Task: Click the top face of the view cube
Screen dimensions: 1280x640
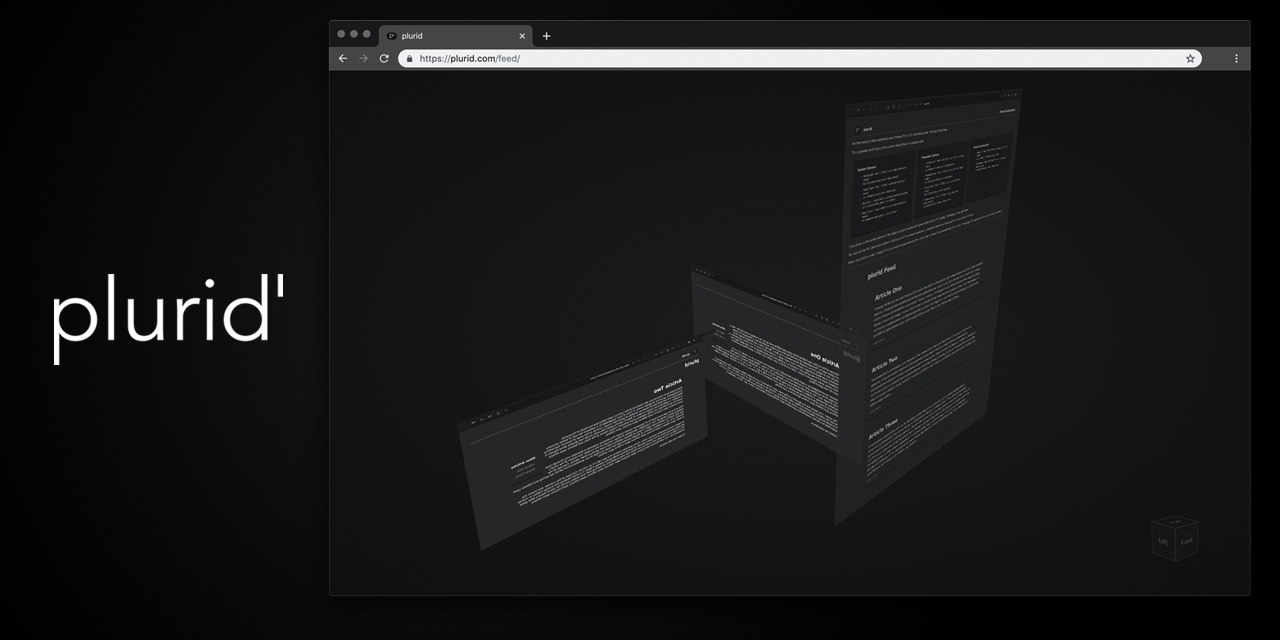Action: (1175, 520)
